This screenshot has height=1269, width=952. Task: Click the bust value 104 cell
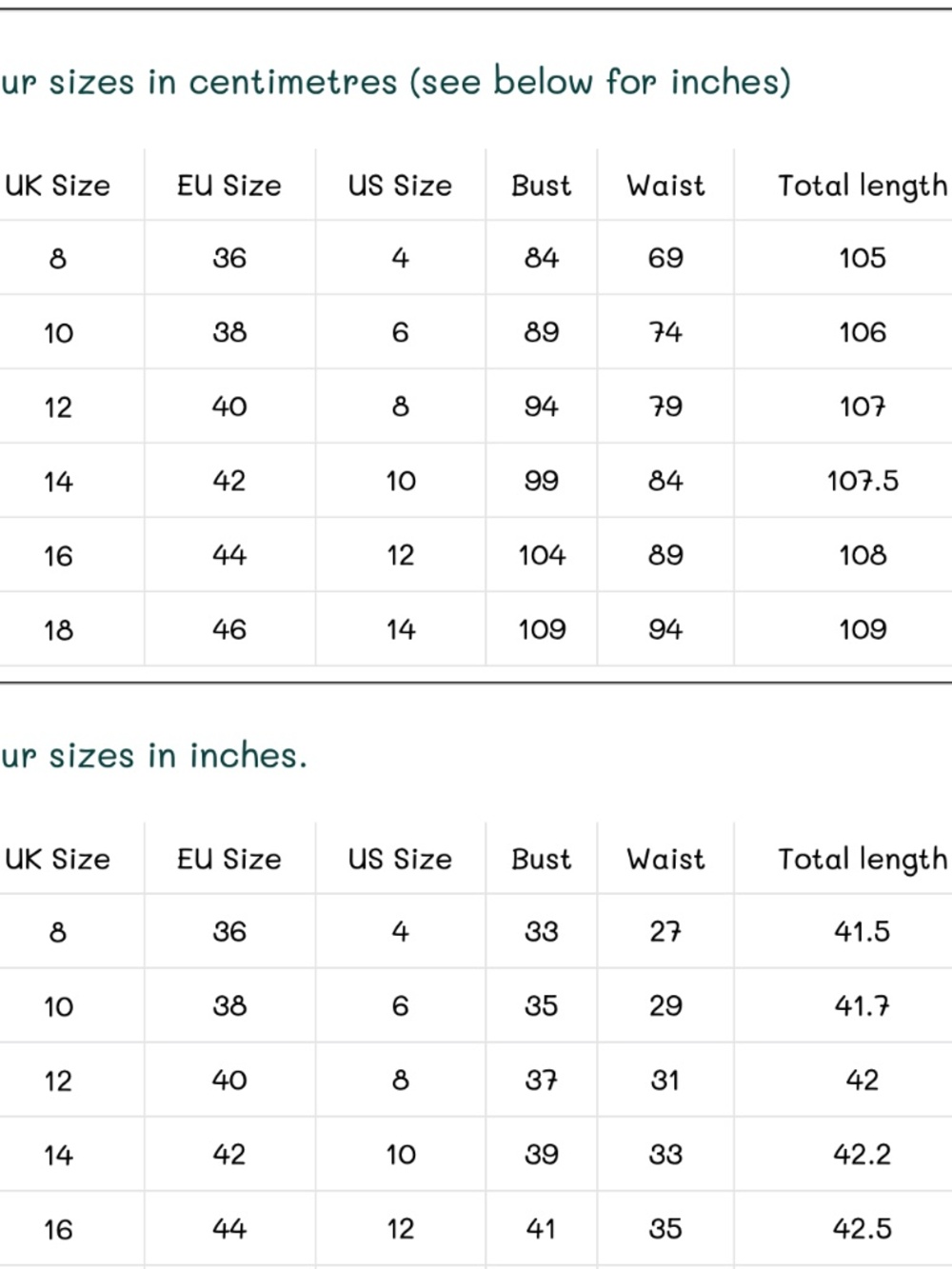coord(542,555)
